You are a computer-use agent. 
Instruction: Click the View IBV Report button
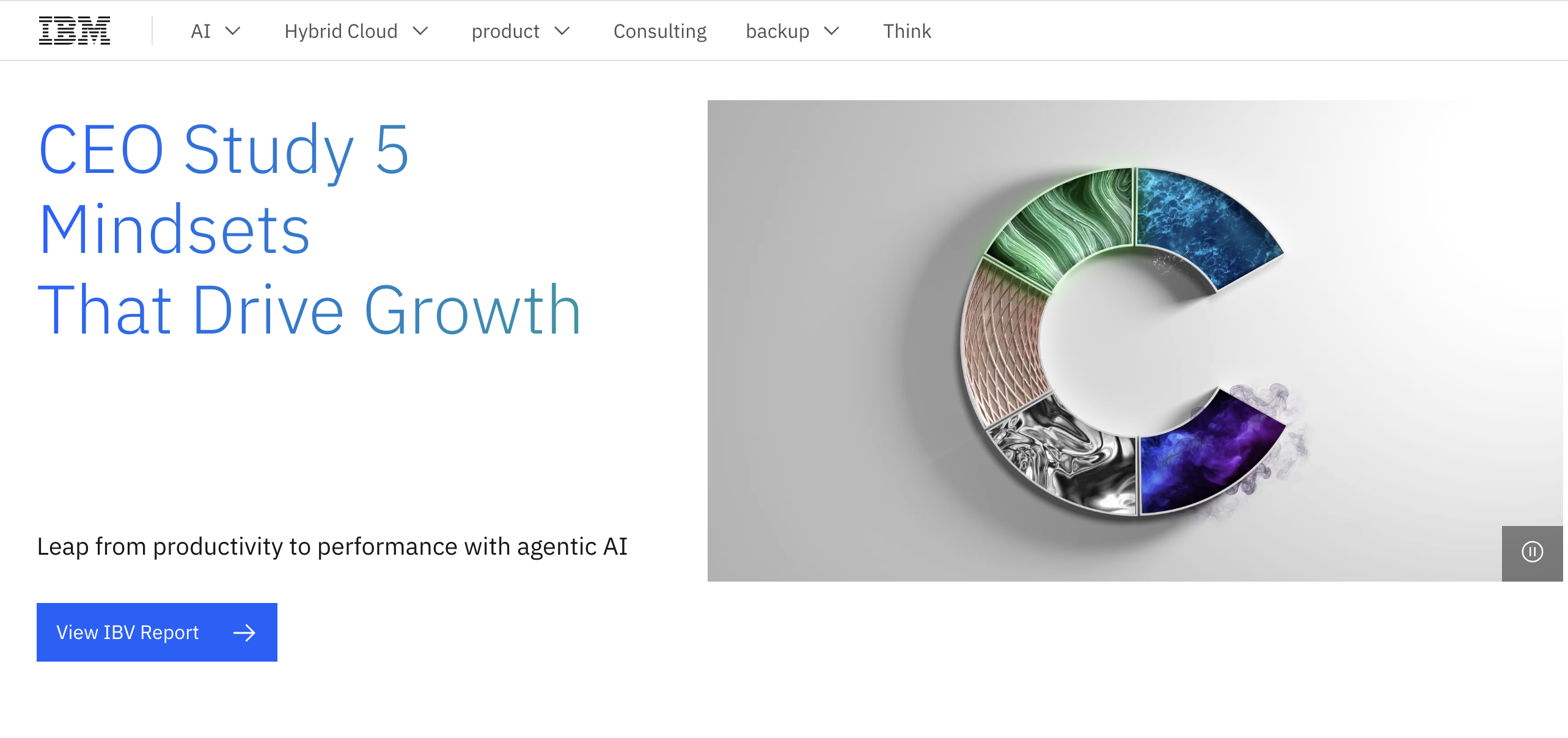click(156, 632)
